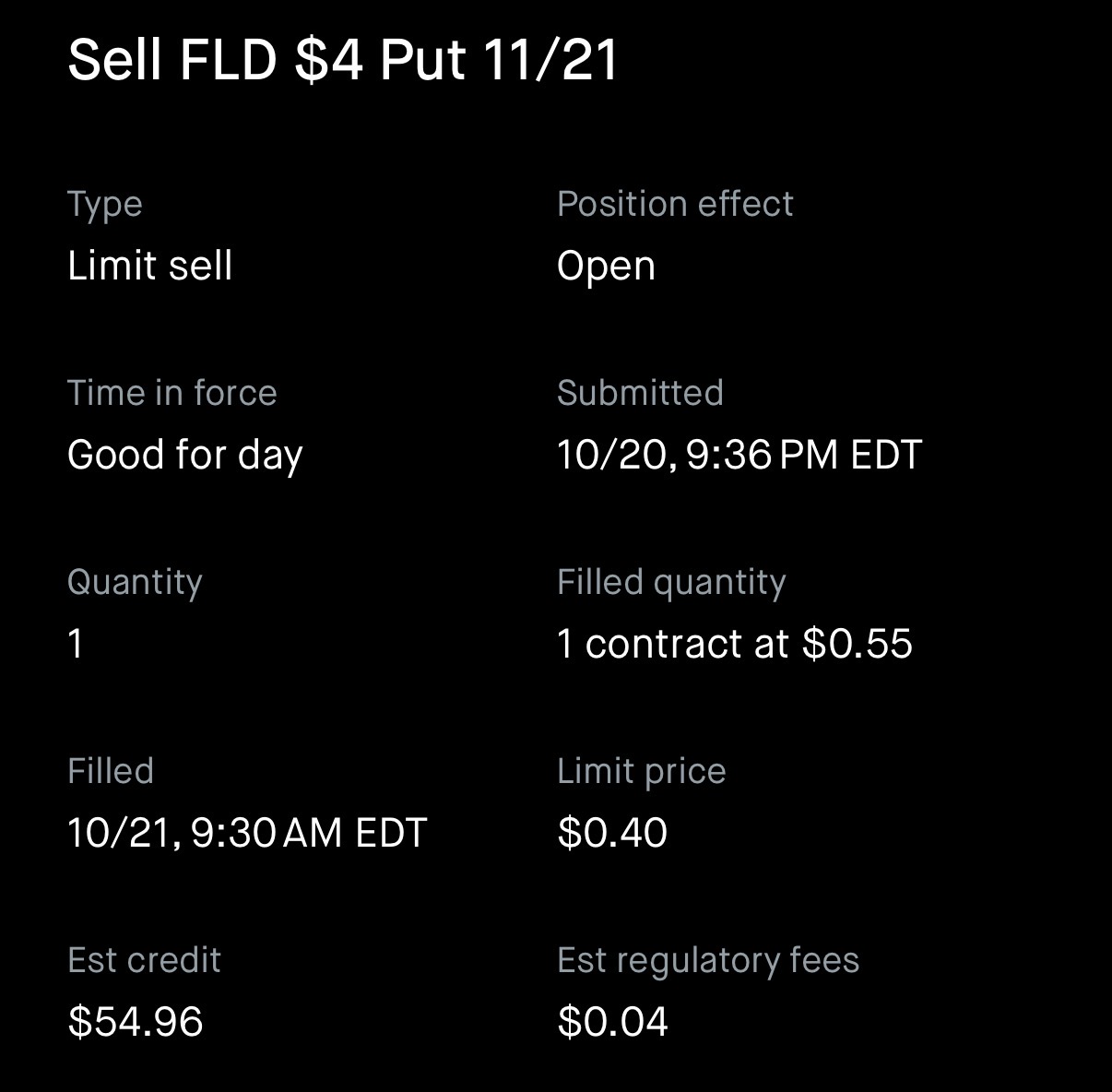Viewport: 1112px width, 1092px height.
Task: Select the 'Limit sell' type value
Action: [x=150, y=266]
